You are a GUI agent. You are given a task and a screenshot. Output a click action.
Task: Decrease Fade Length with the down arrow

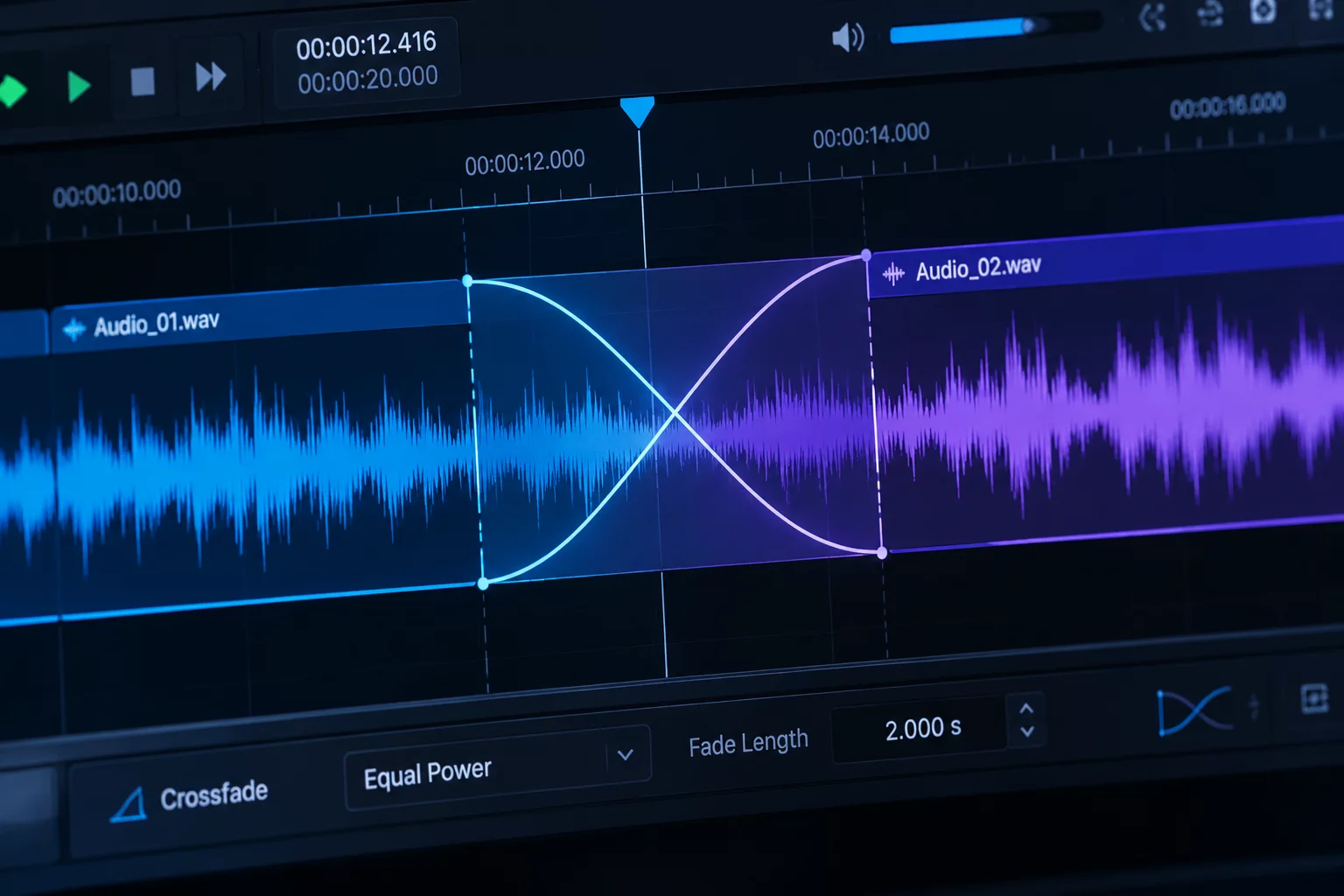(x=1027, y=731)
